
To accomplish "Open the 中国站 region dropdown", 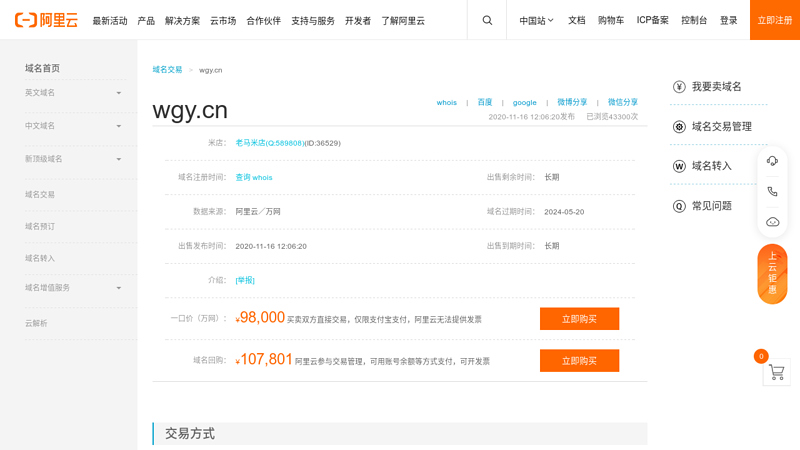I will [x=536, y=20].
